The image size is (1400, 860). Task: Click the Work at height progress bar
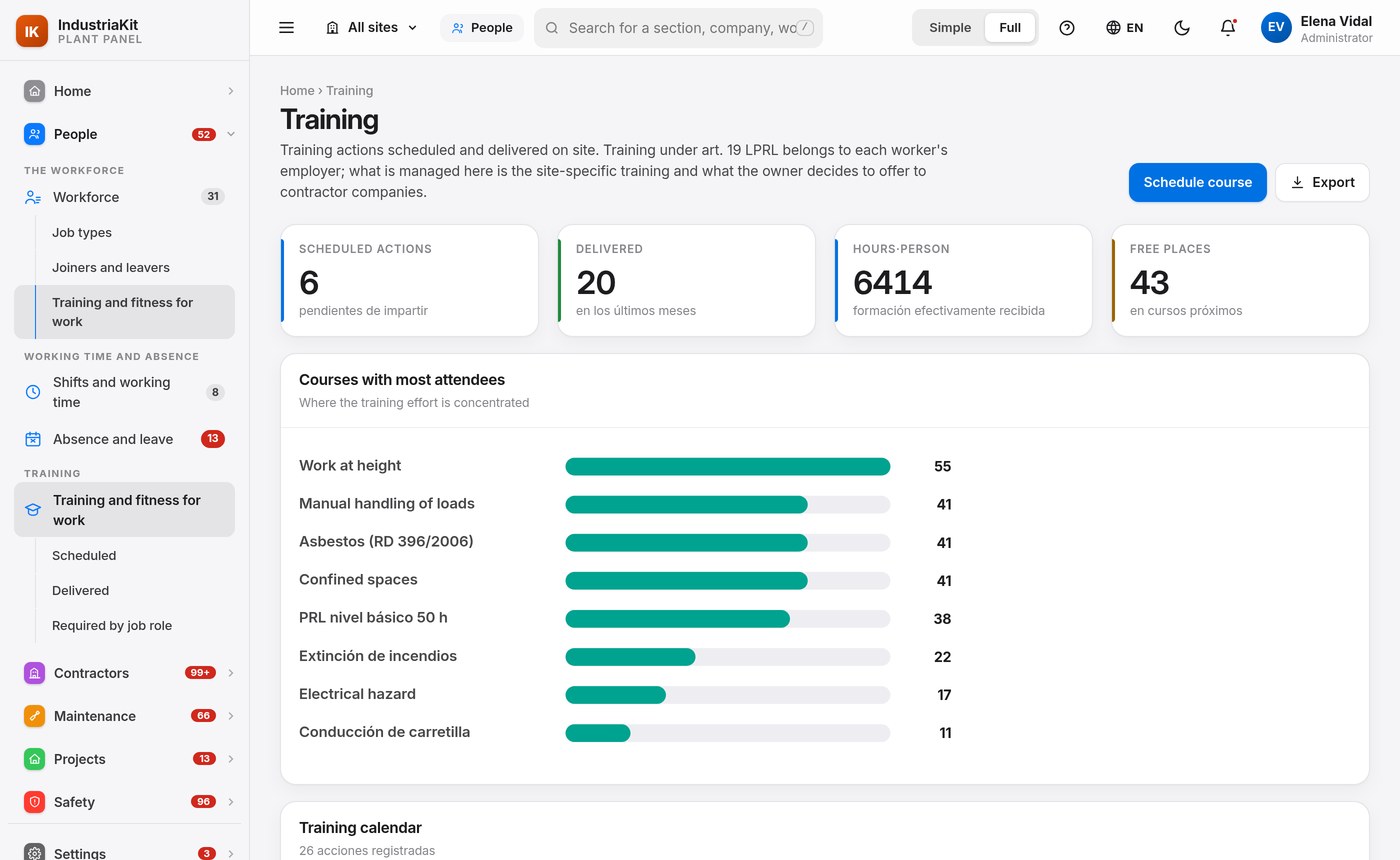728,466
